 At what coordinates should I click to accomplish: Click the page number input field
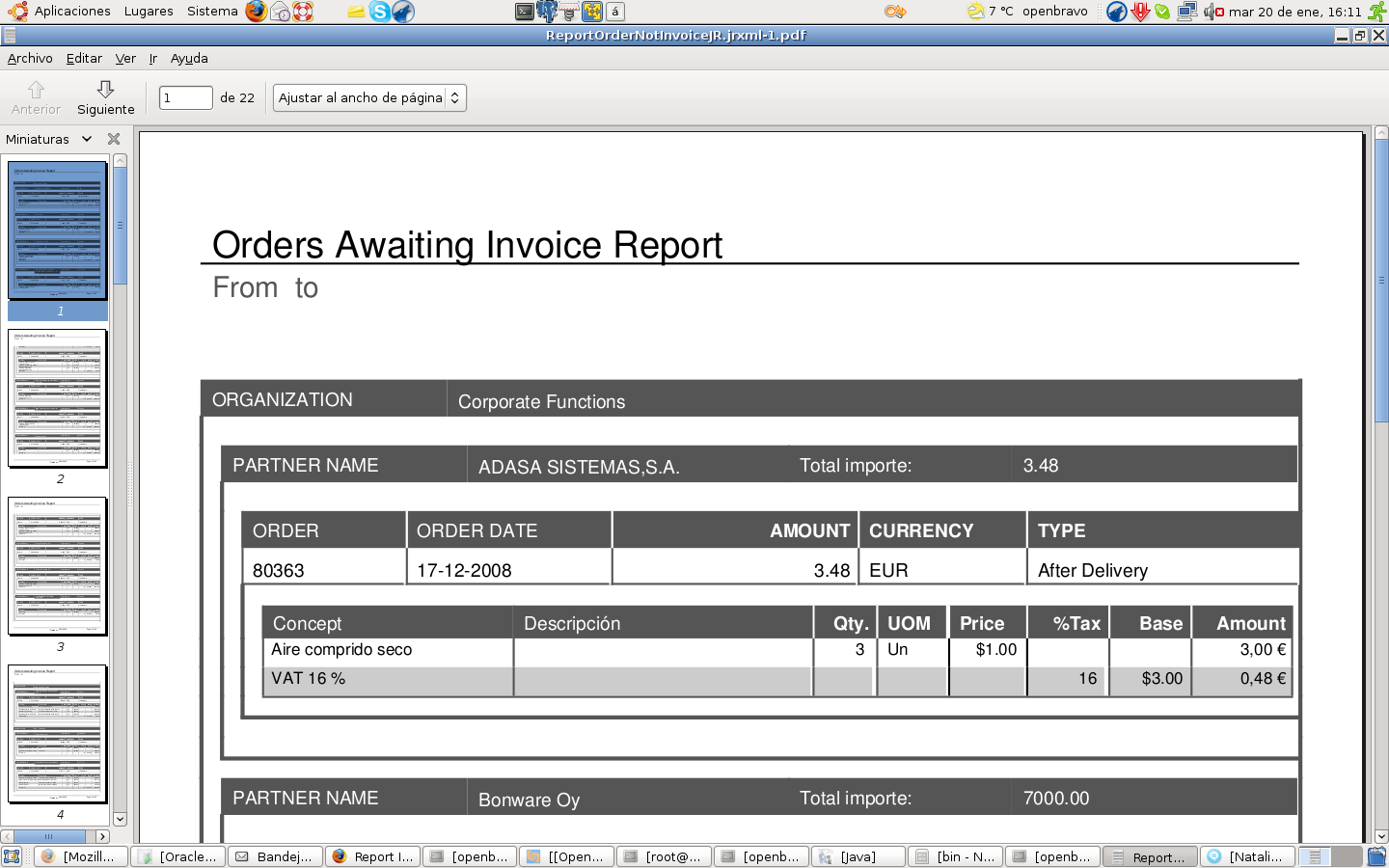point(185,97)
